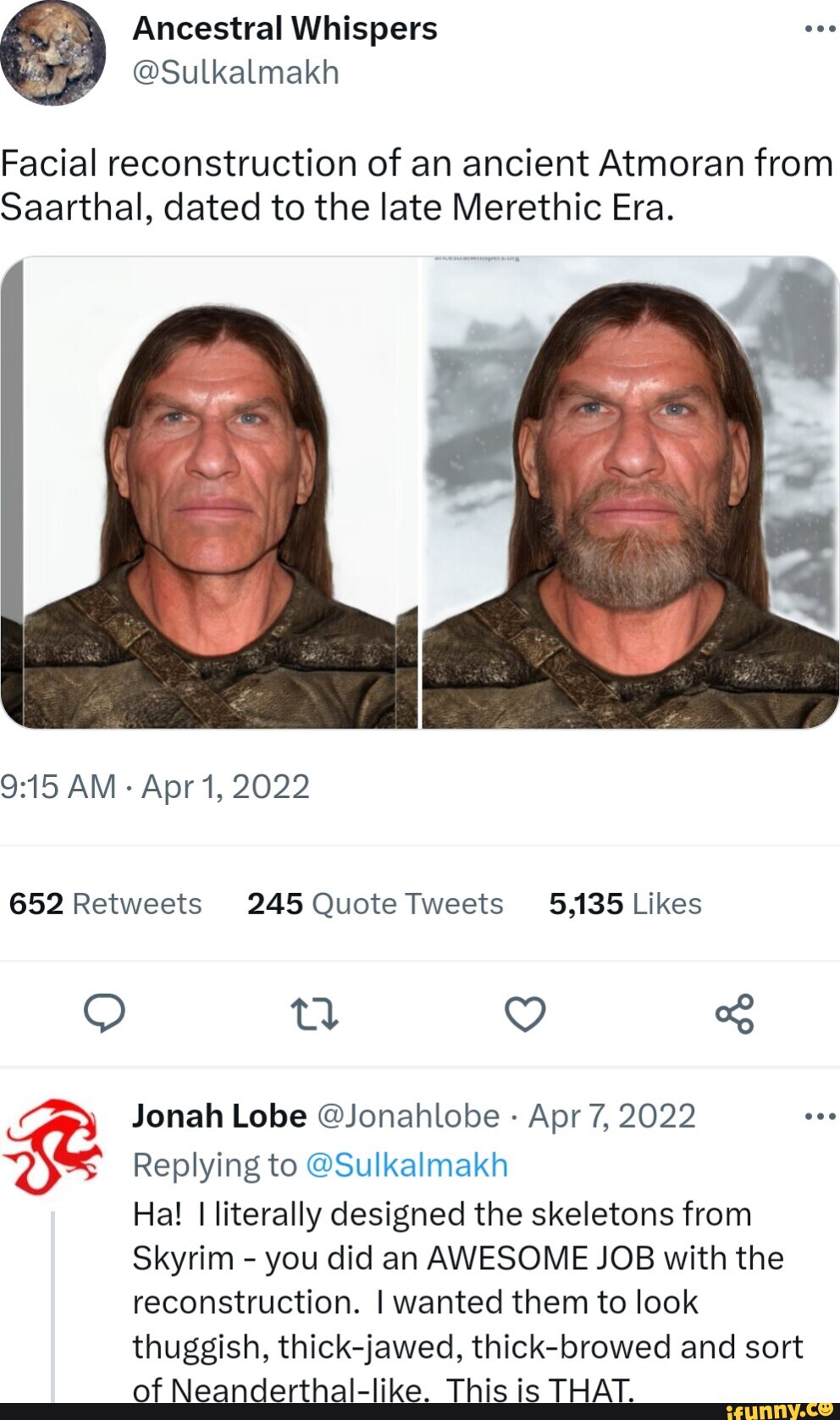Click the heart icon to like the tweet
Image resolution: width=840 pixels, height=1420 pixels.
tap(525, 1013)
